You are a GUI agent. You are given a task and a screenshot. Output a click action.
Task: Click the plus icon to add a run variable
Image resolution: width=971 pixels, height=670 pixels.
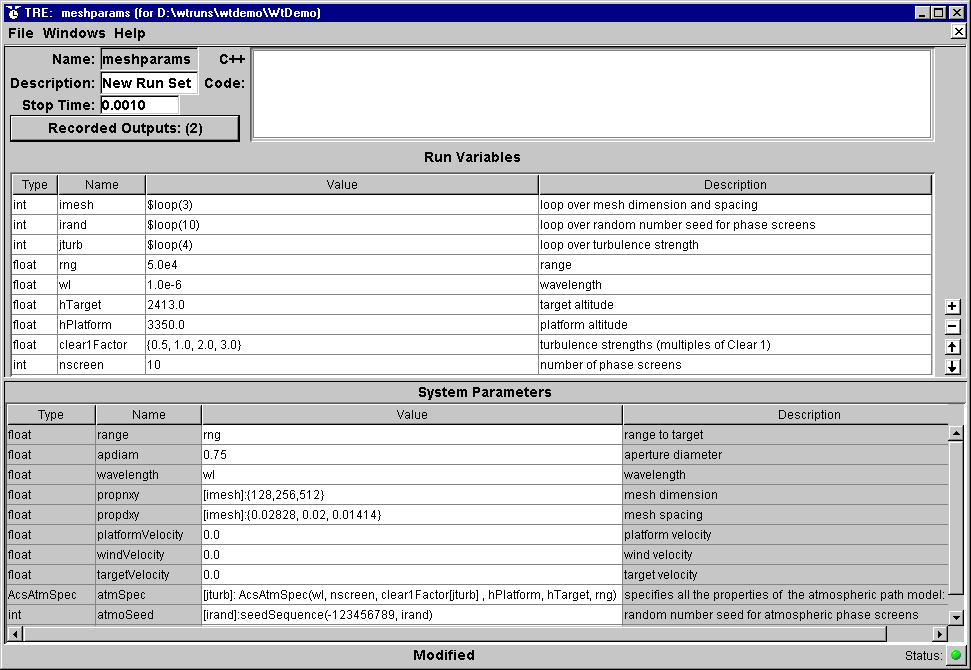click(x=953, y=307)
